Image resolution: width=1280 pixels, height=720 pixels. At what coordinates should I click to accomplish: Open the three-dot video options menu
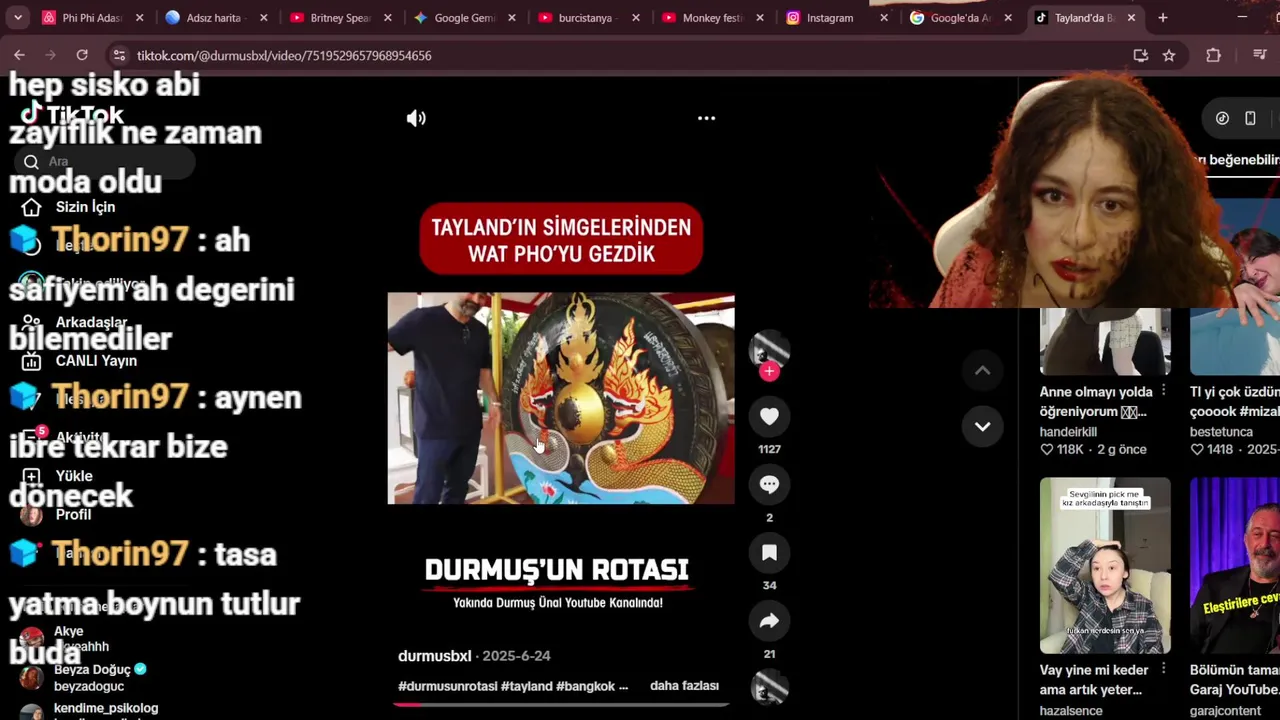pyautogui.click(x=706, y=118)
